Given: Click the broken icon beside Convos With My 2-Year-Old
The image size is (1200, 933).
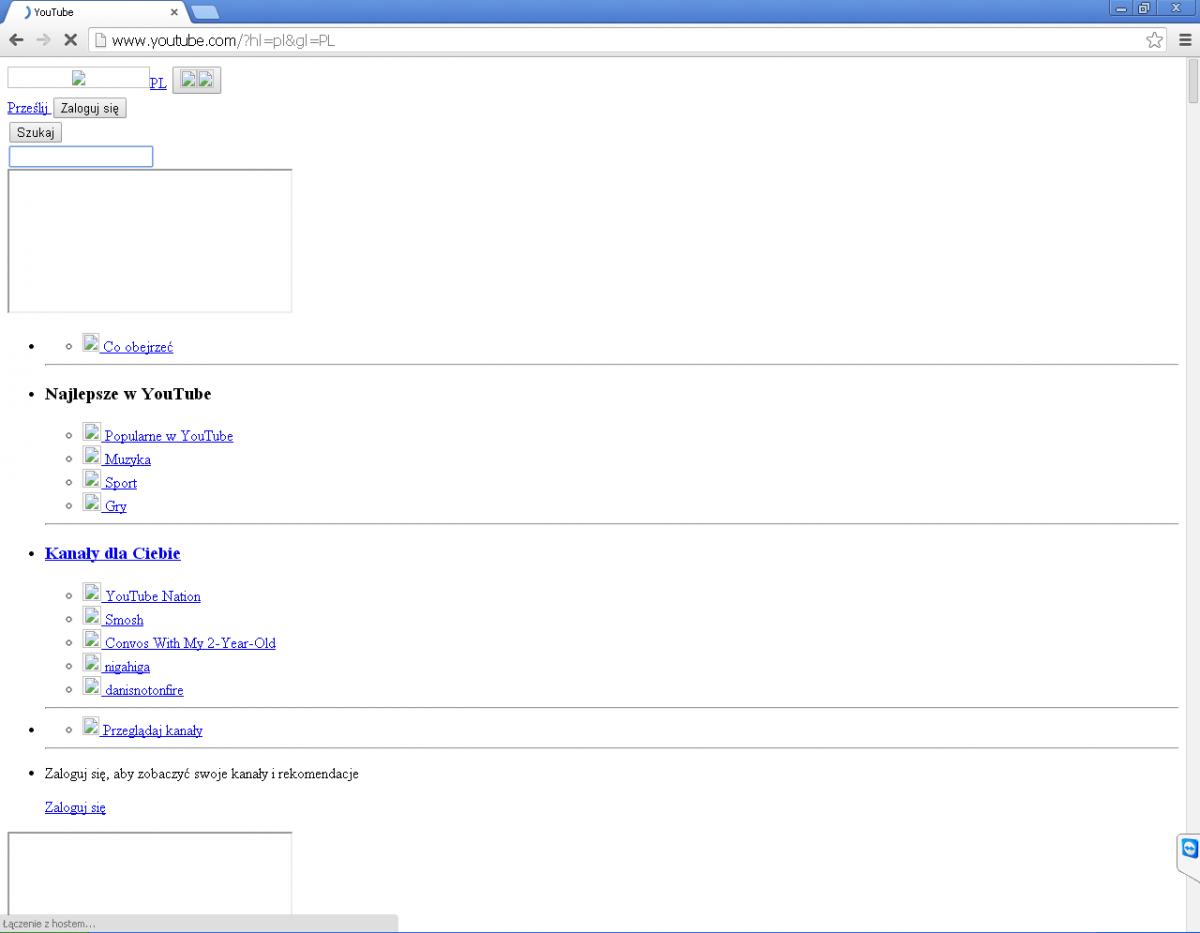Looking at the screenshot, I should (91, 639).
